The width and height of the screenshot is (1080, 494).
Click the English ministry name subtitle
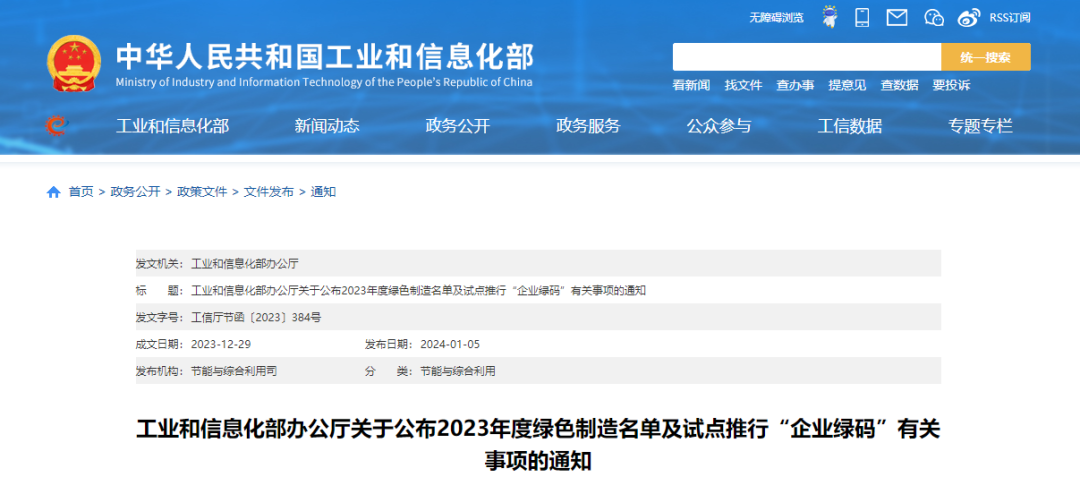(324, 83)
